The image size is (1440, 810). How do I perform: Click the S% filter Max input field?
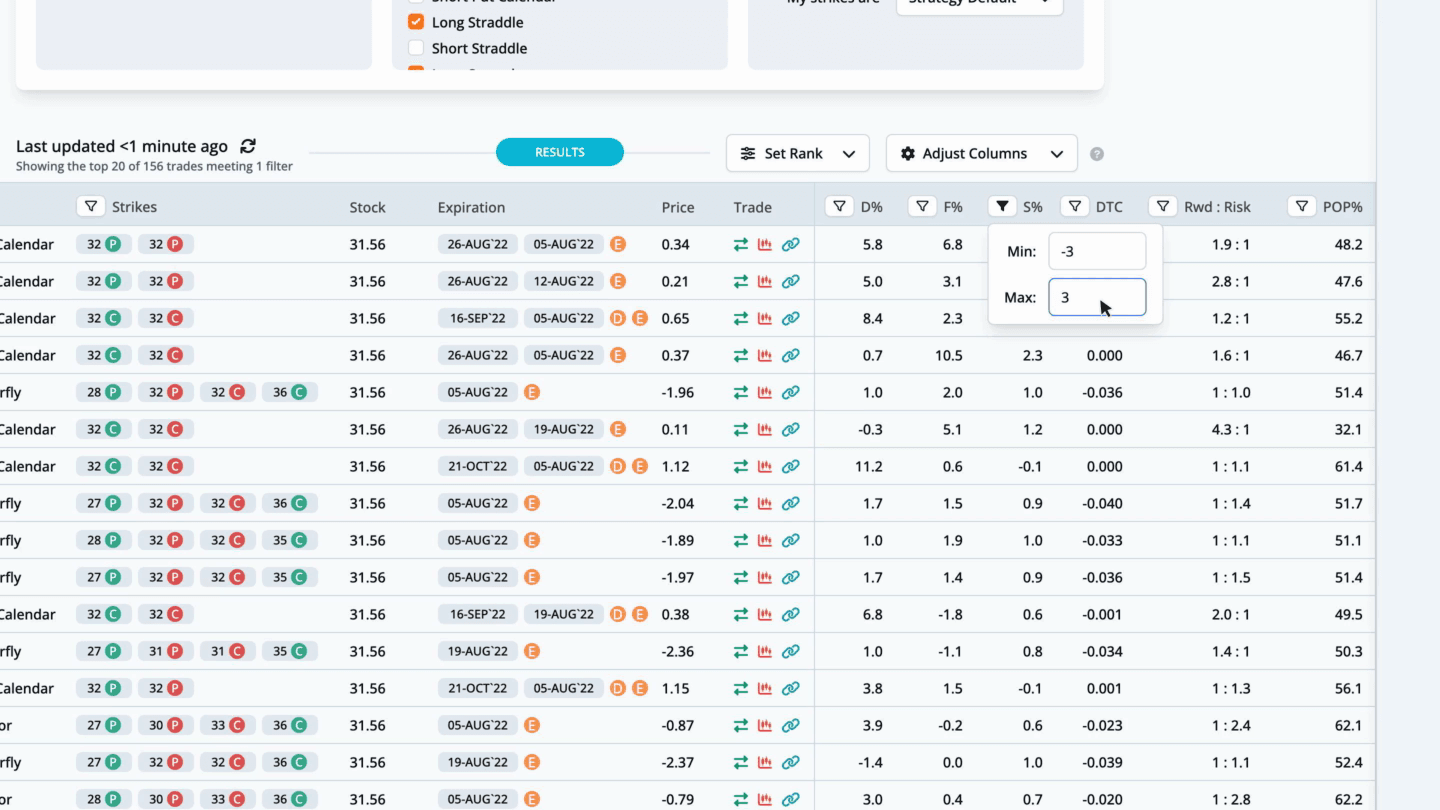1097,297
